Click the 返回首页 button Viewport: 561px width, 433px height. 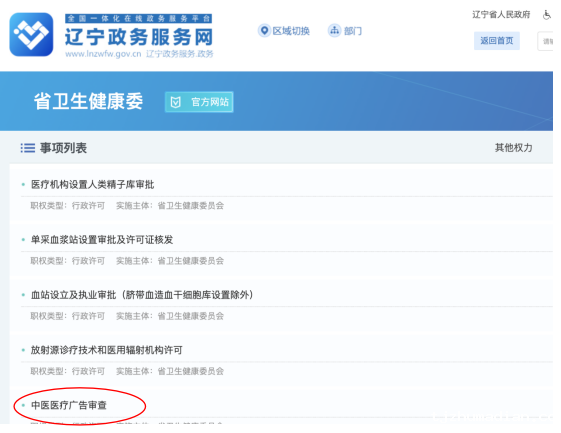pos(497,41)
